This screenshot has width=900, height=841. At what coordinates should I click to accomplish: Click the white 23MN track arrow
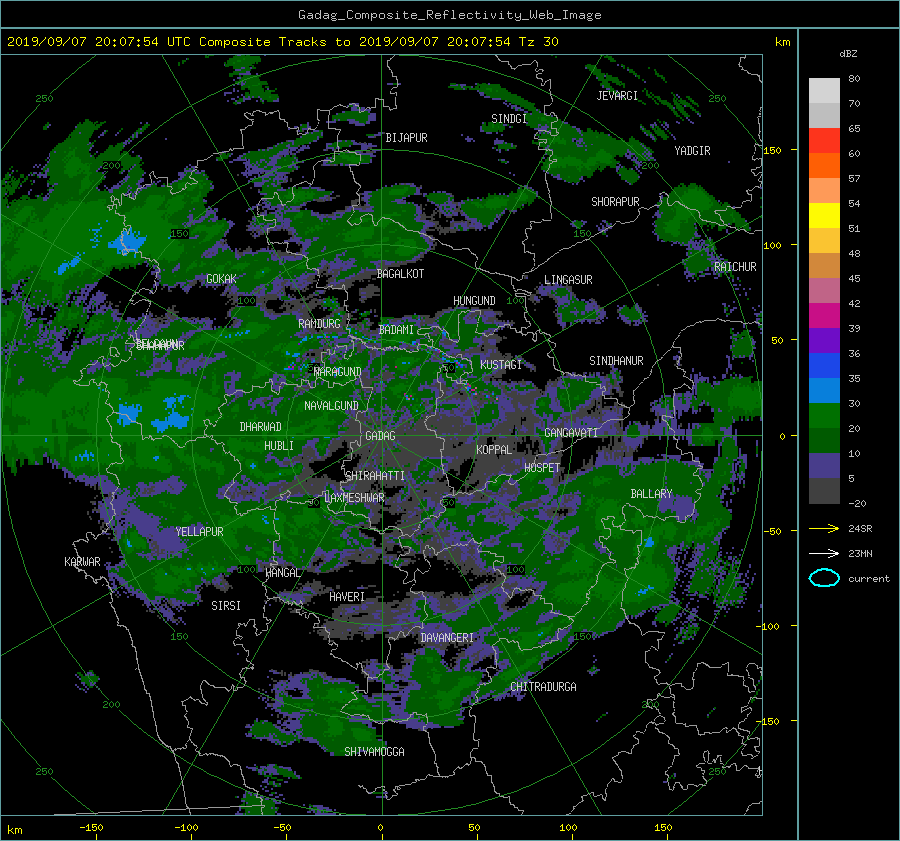(824, 553)
